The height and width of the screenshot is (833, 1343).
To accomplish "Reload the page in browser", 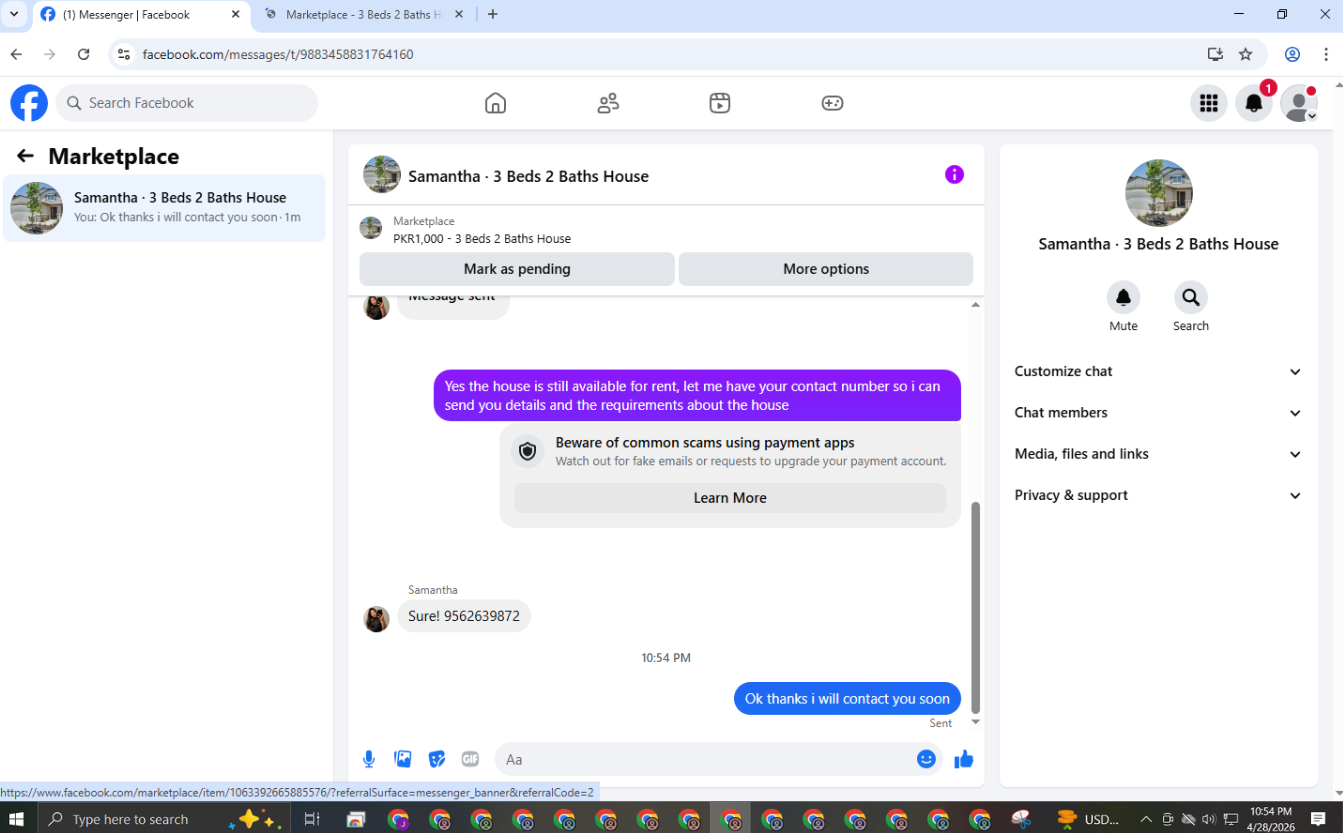I will point(84,54).
